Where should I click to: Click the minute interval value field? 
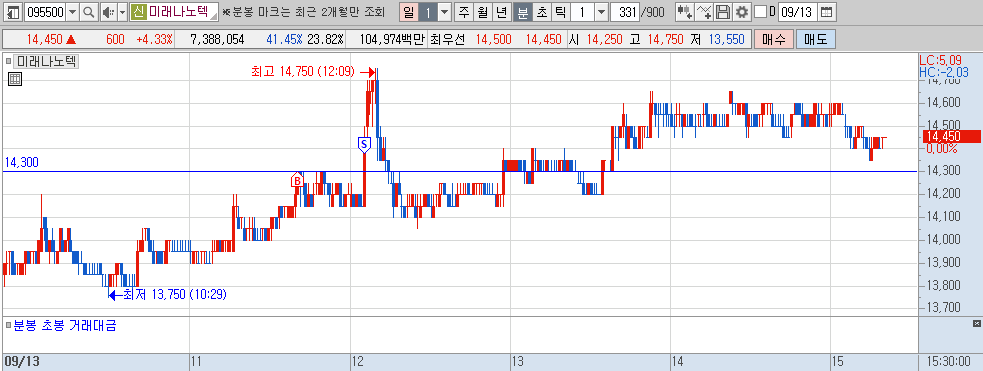coord(582,11)
